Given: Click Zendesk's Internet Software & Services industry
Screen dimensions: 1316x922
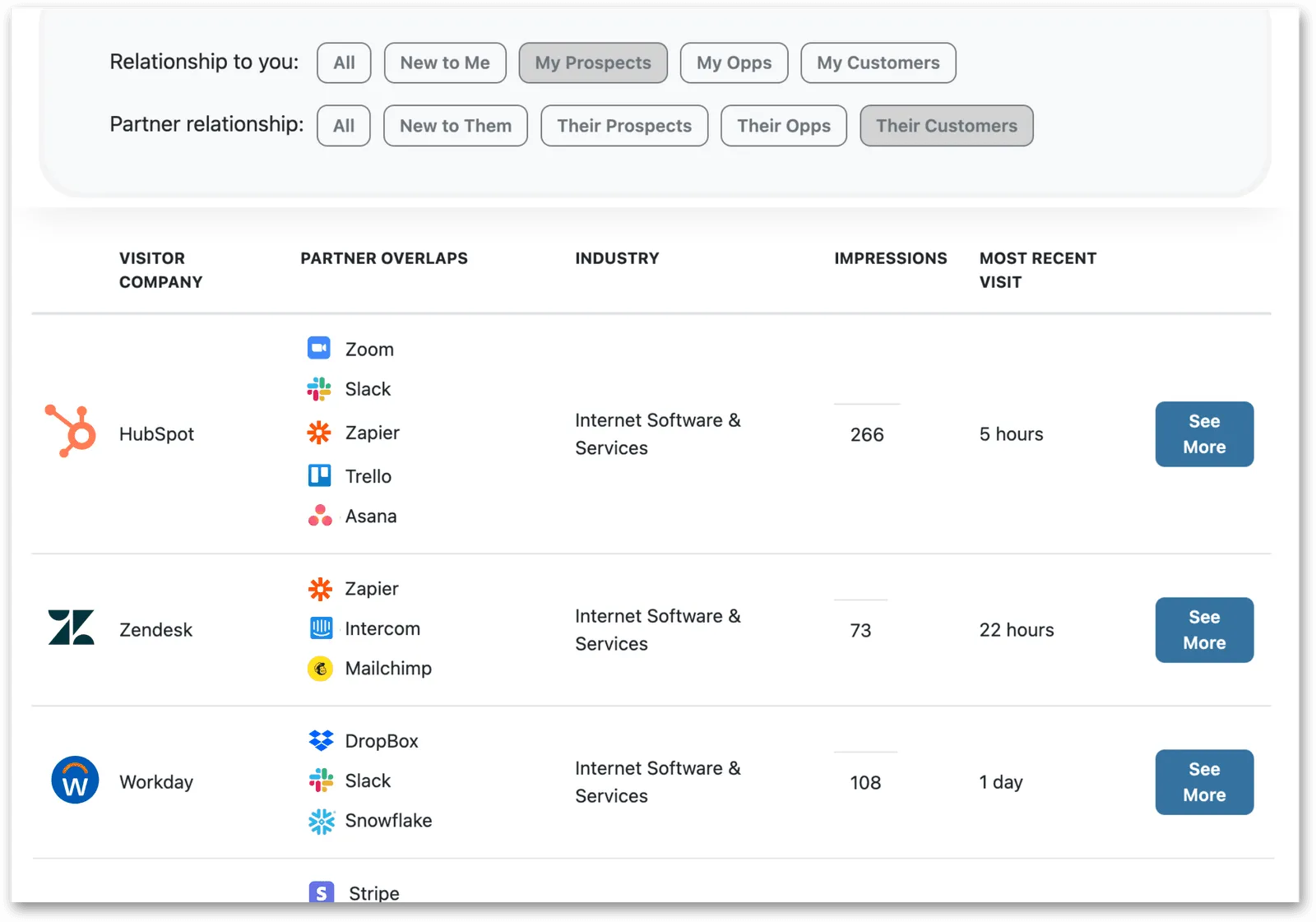Looking at the screenshot, I should (658, 630).
